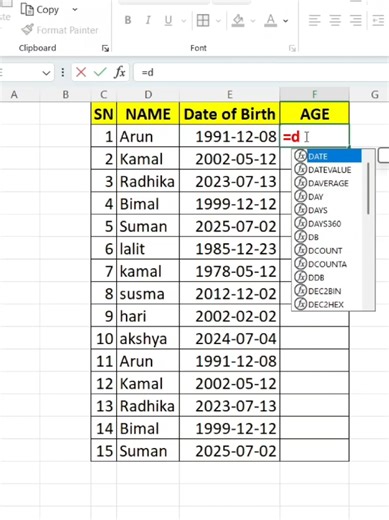Screen dimensions: 389x520
Task: Confirm formula entry with checkmark
Action: pyautogui.click(x=100, y=72)
